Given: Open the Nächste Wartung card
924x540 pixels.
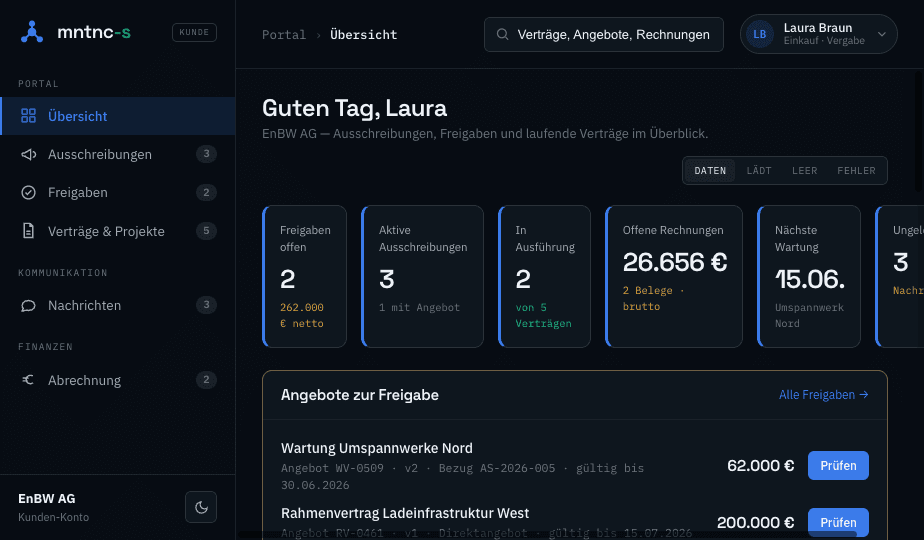Looking at the screenshot, I should [x=808, y=276].
